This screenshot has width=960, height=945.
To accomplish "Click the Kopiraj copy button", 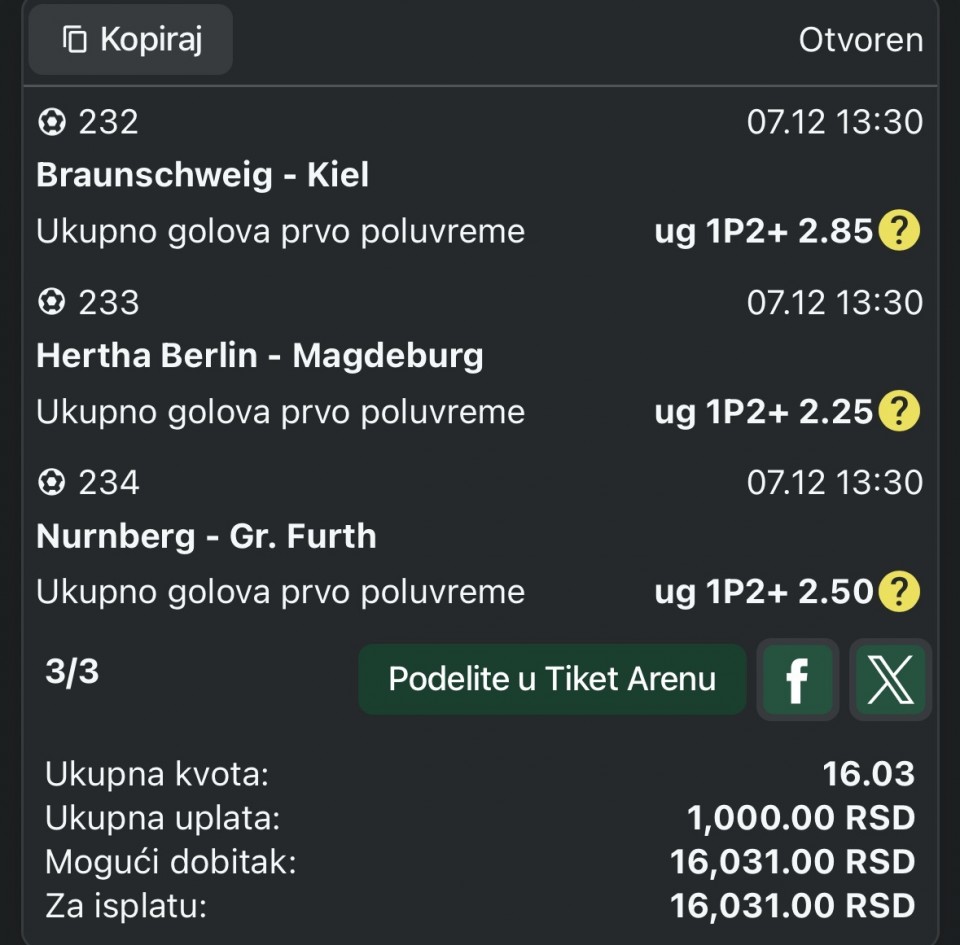I will [x=131, y=40].
